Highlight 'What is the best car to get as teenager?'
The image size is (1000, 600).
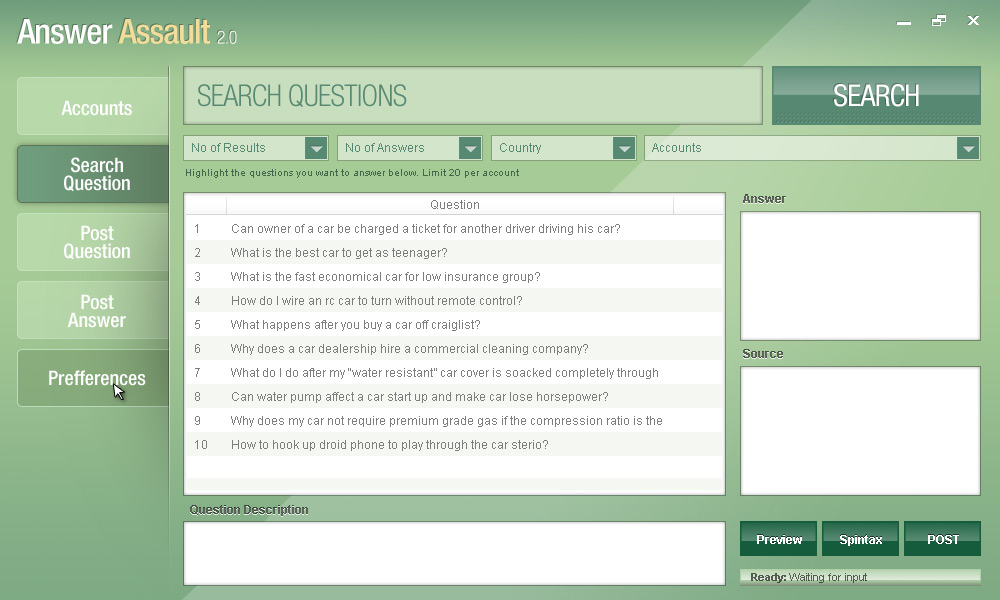pos(454,252)
